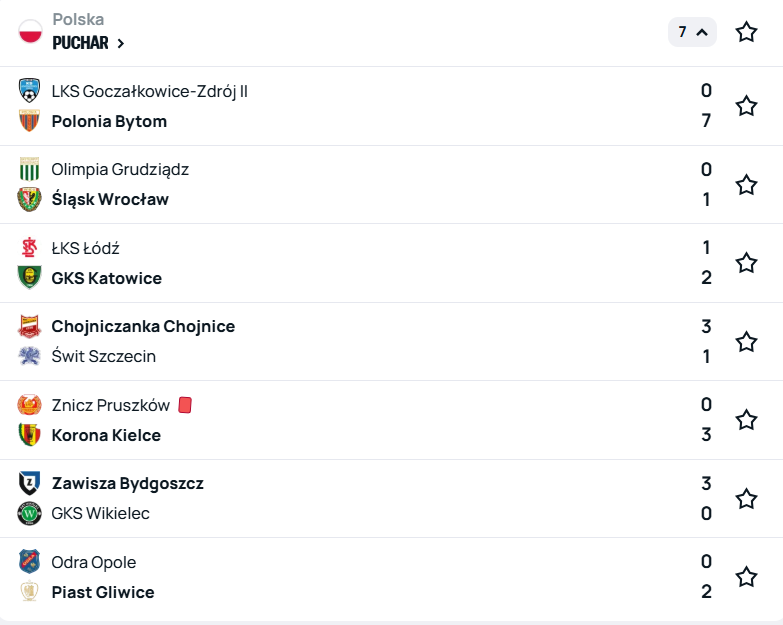Screen dimensions: 783x625
Task: Favorite the Polska Puchar league with star
Action: pos(746,32)
